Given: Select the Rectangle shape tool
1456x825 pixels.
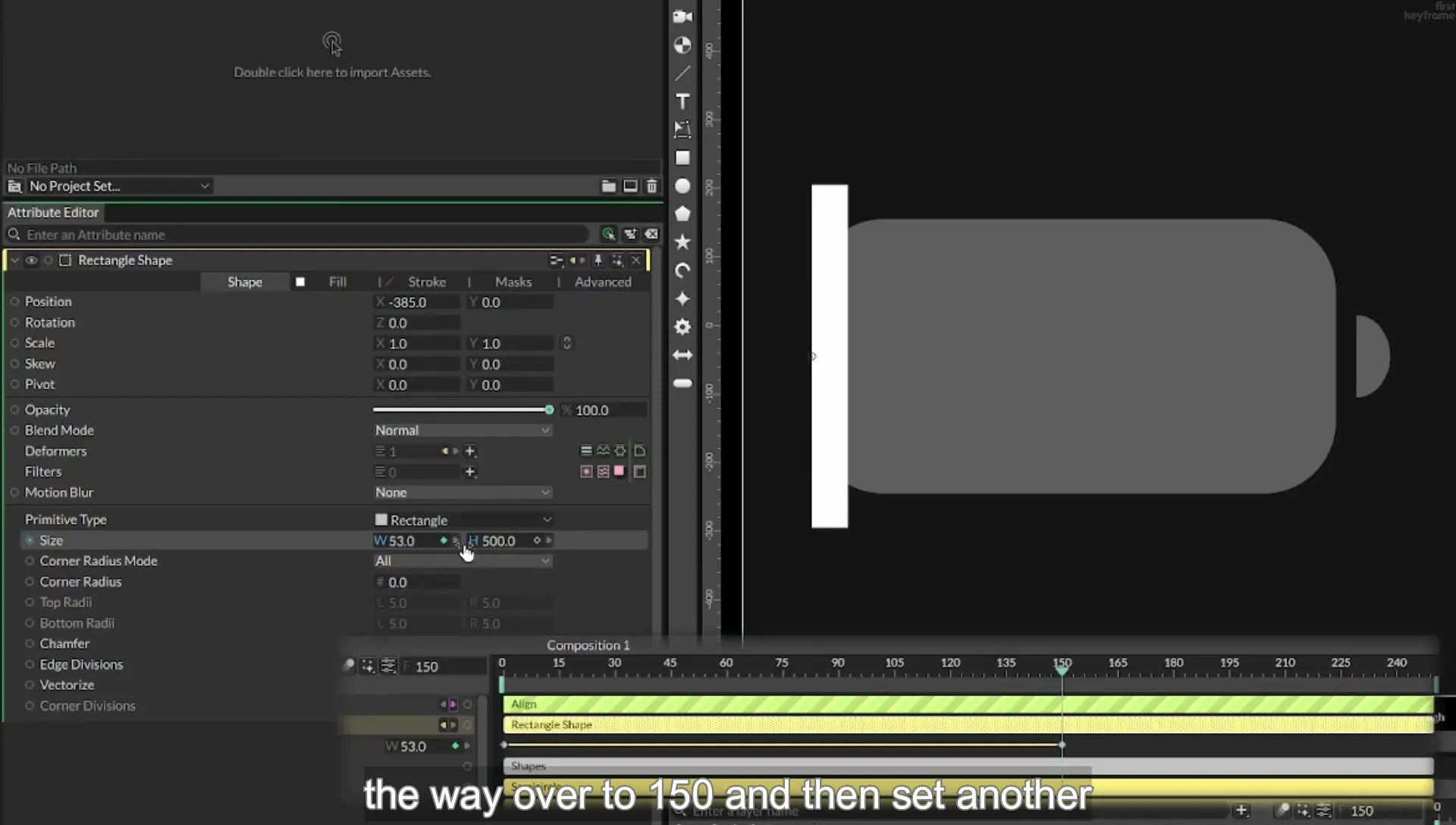Looking at the screenshot, I should pyautogui.click(x=682, y=158).
